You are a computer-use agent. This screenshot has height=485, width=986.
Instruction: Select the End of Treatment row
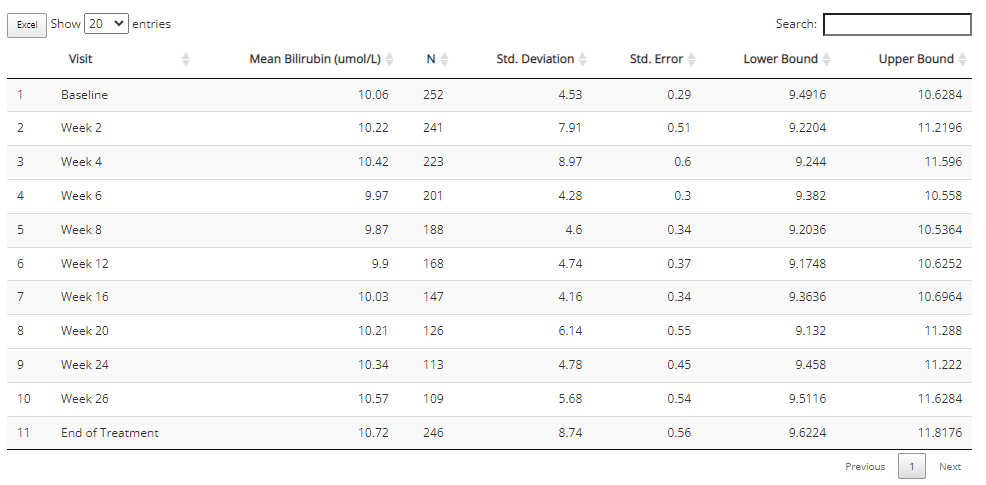[x=489, y=433]
